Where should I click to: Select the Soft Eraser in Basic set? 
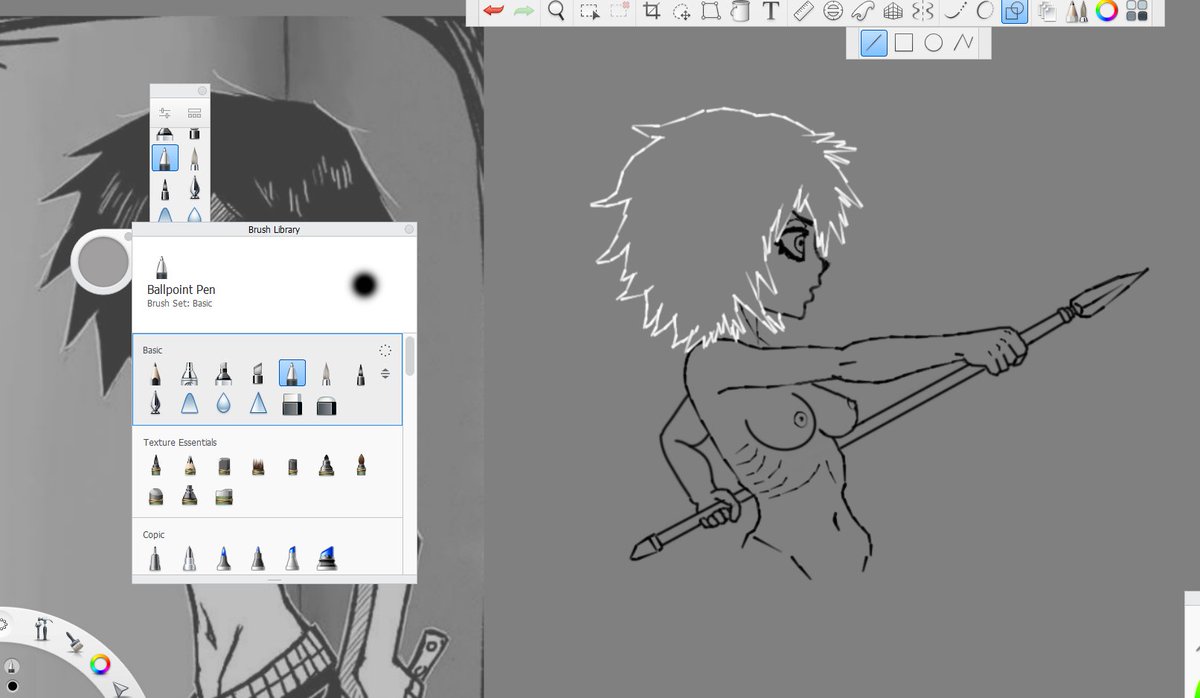tap(326, 404)
